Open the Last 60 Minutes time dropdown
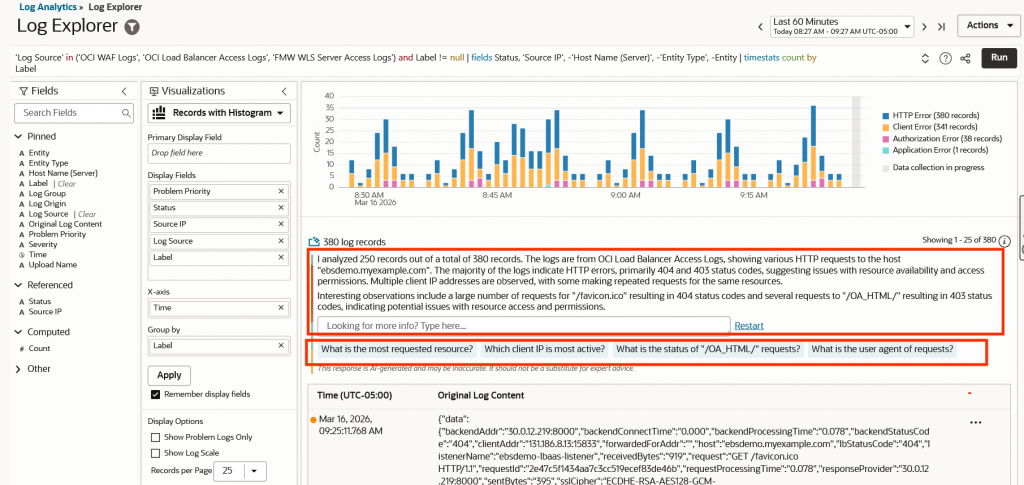This screenshot has width=1024, height=485. coord(842,26)
